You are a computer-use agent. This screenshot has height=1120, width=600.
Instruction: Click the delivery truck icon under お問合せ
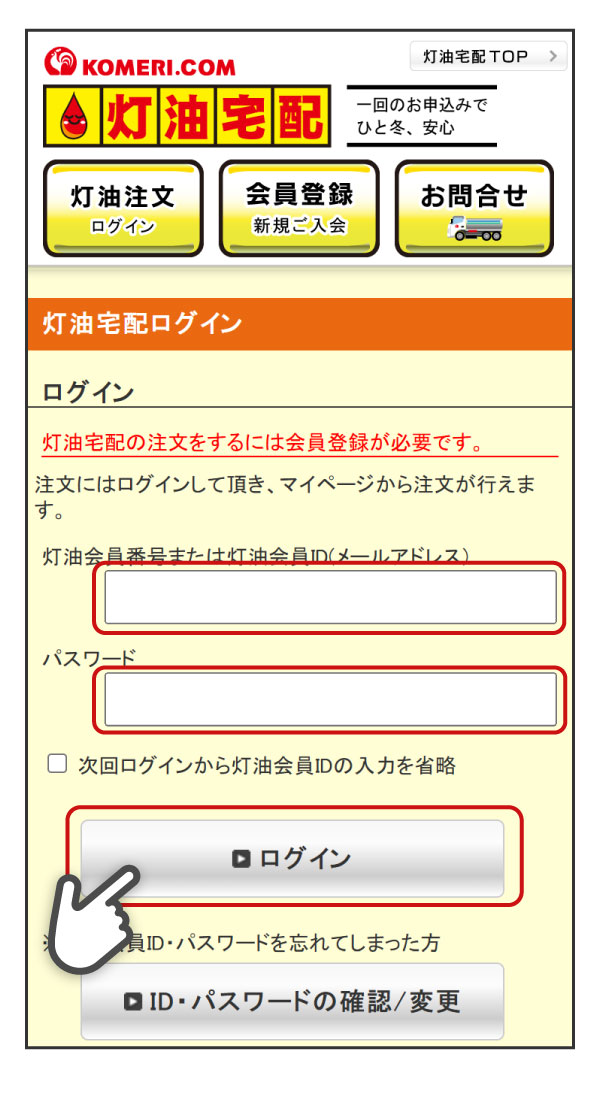coord(475,229)
